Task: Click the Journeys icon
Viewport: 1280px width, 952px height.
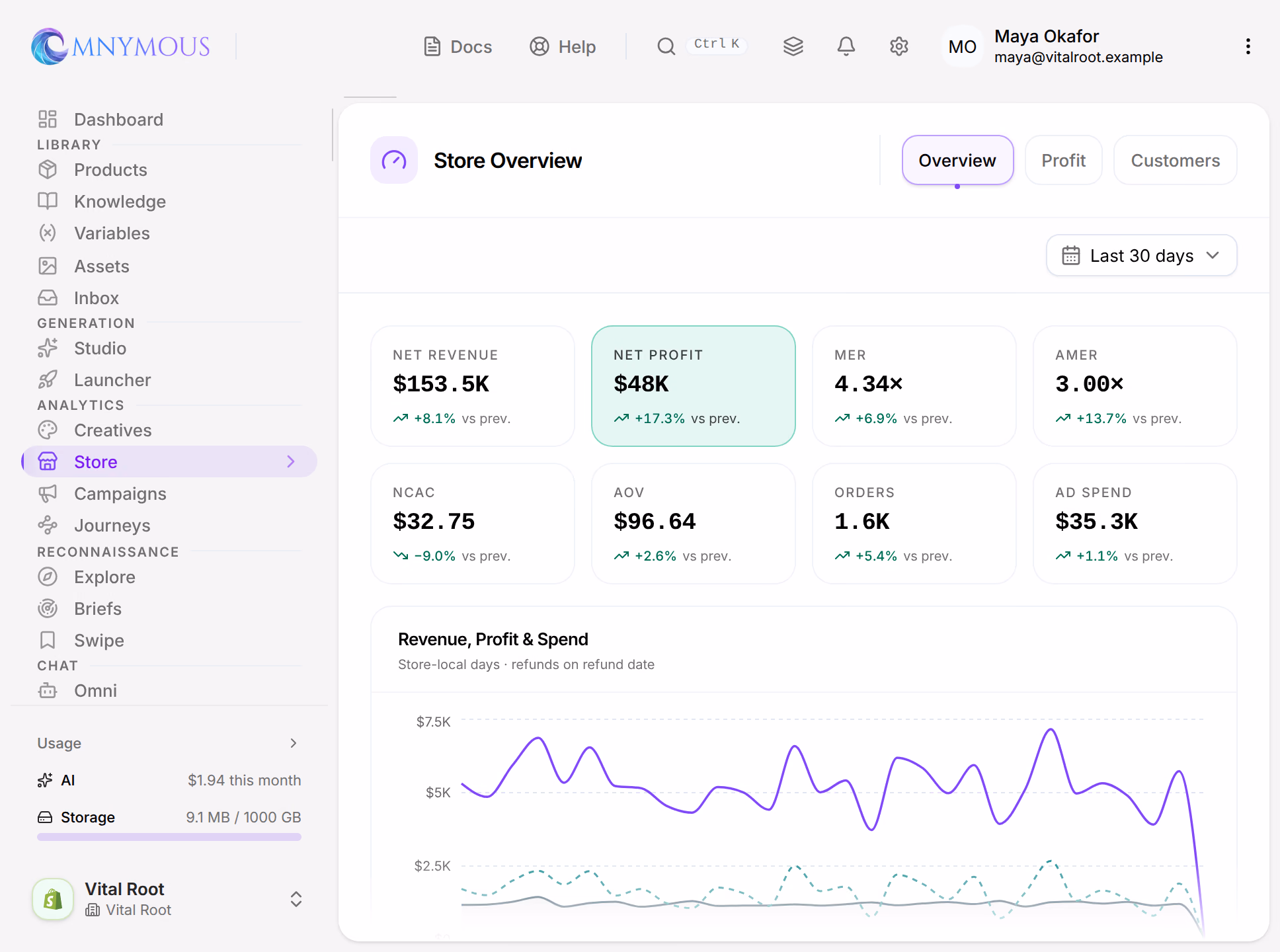Action: tap(48, 525)
